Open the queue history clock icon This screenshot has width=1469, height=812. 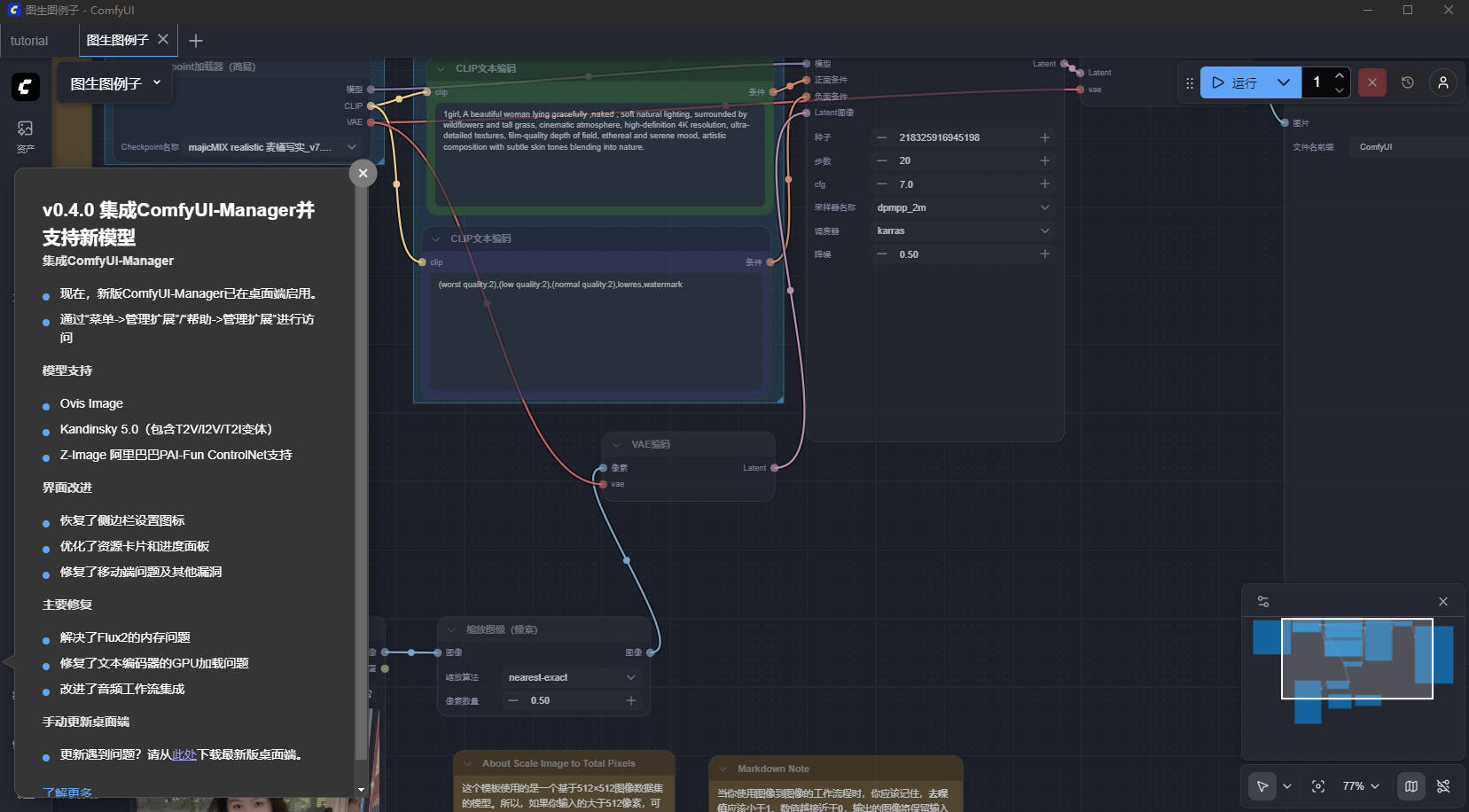[x=1407, y=82]
